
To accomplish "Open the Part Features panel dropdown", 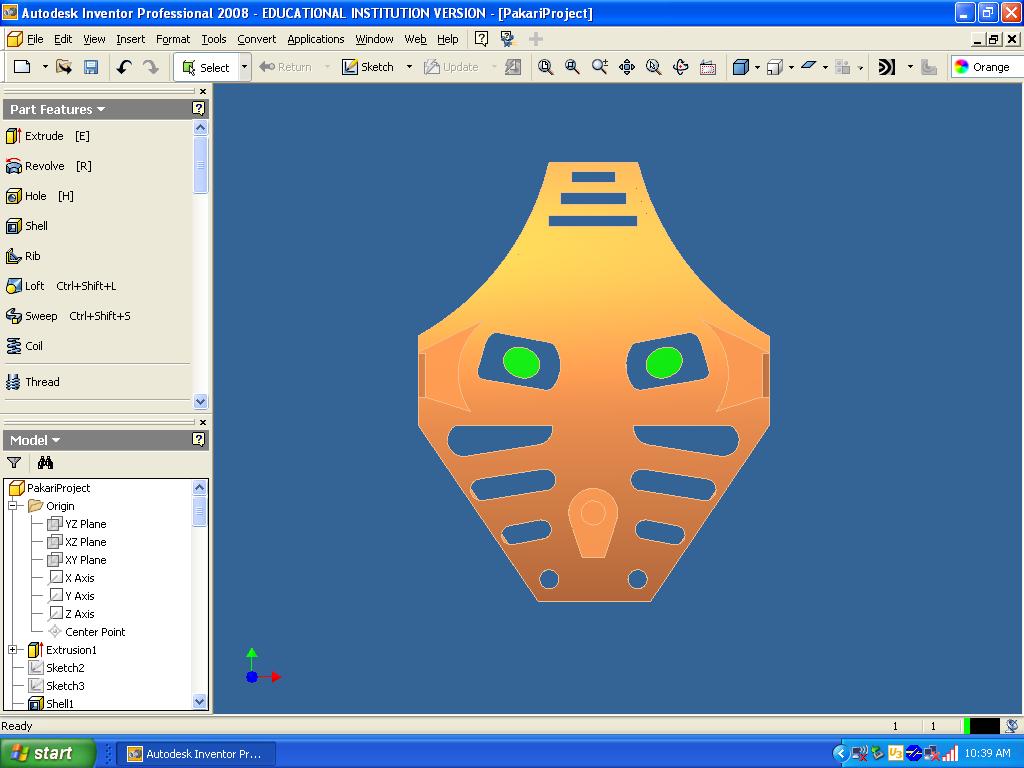I will tap(57, 109).
